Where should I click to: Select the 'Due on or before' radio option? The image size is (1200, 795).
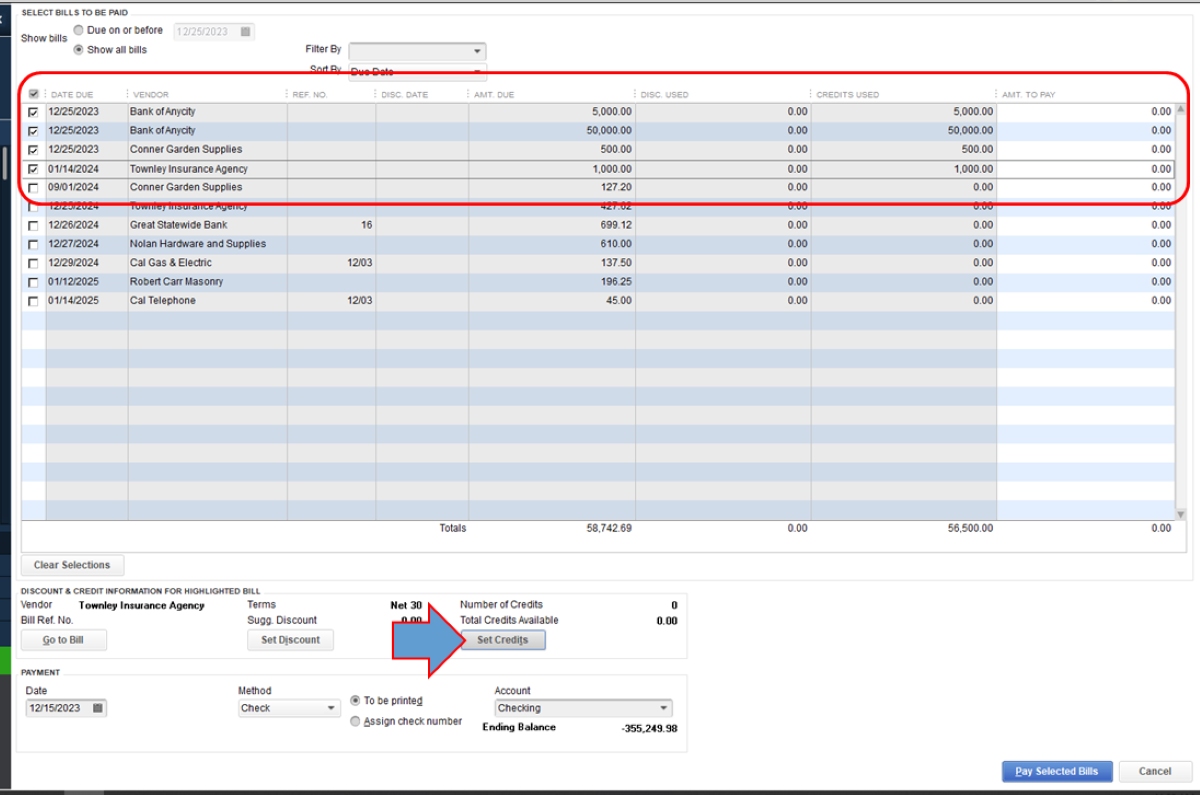(x=79, y=30)
